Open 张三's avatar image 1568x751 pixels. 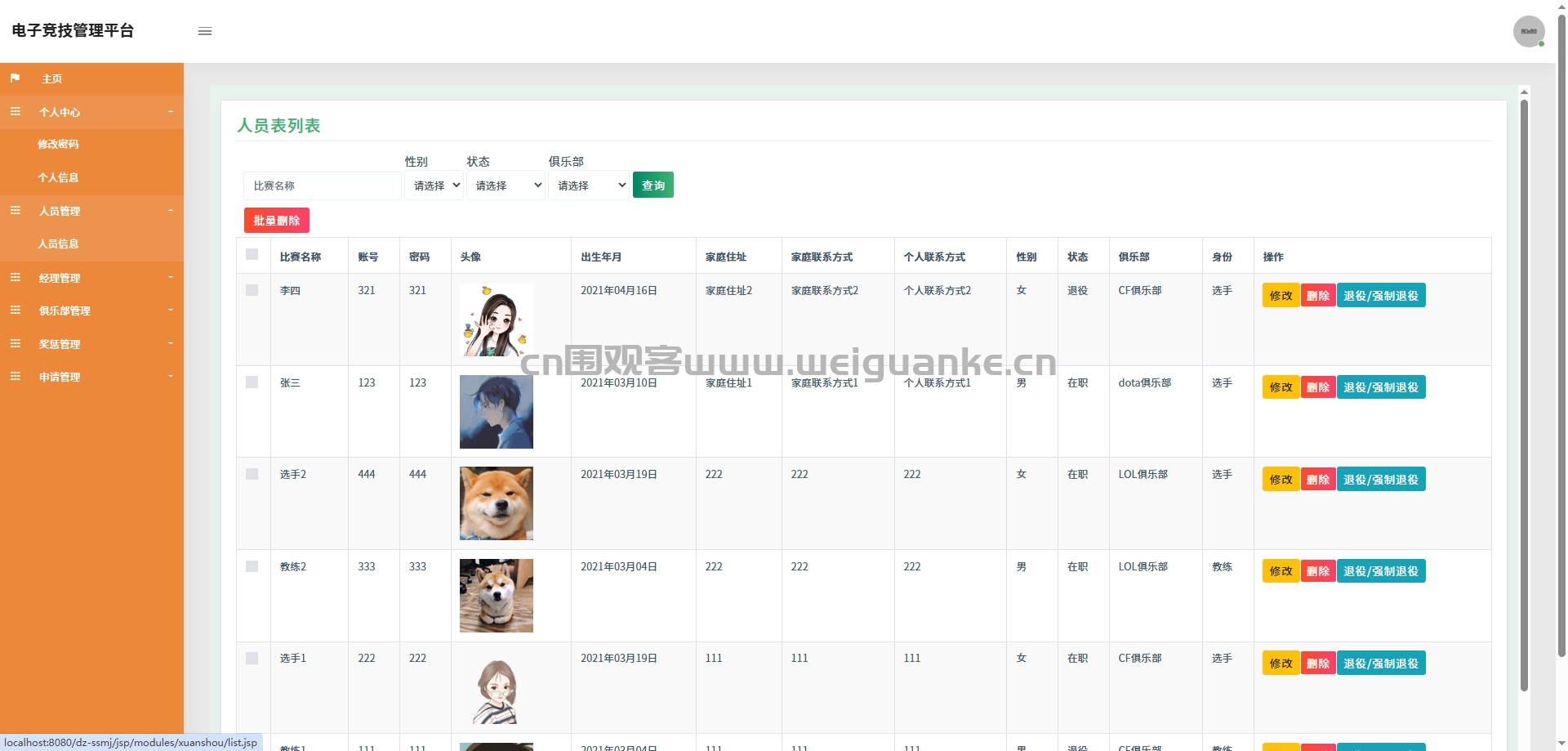(x=496, y=412)
